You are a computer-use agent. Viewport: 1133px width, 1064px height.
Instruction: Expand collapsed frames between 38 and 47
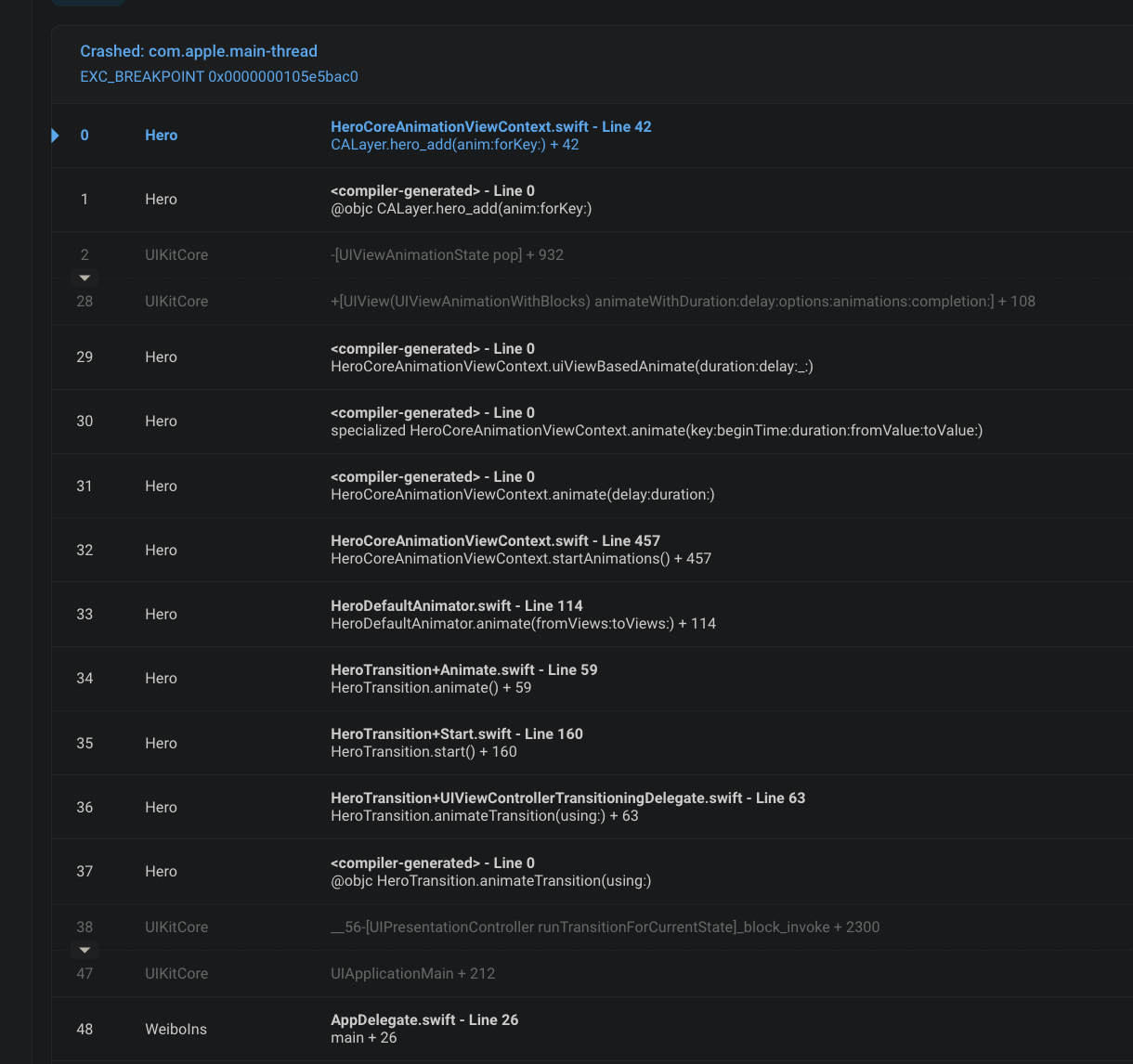pyautogui.click(x=85, y=950)
